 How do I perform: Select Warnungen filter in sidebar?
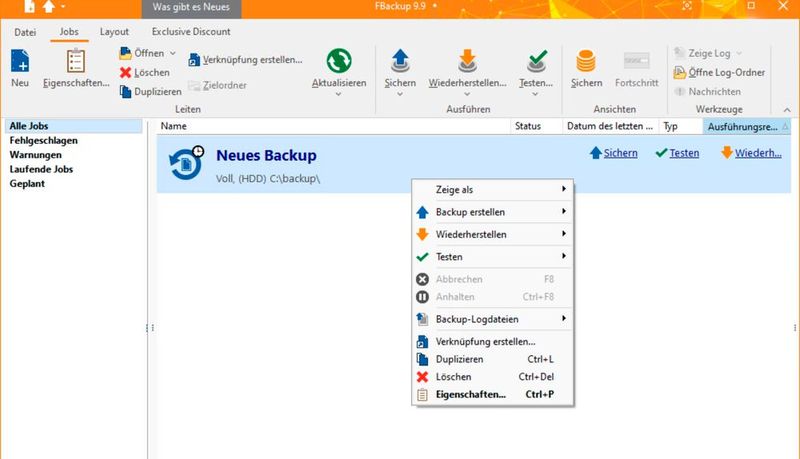[x=35, y=155]
